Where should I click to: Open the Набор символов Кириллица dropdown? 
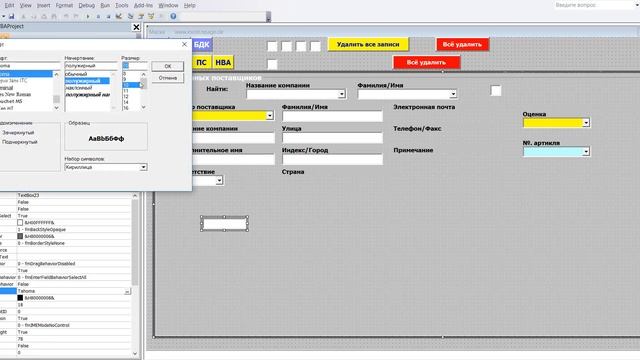point(143,167)
